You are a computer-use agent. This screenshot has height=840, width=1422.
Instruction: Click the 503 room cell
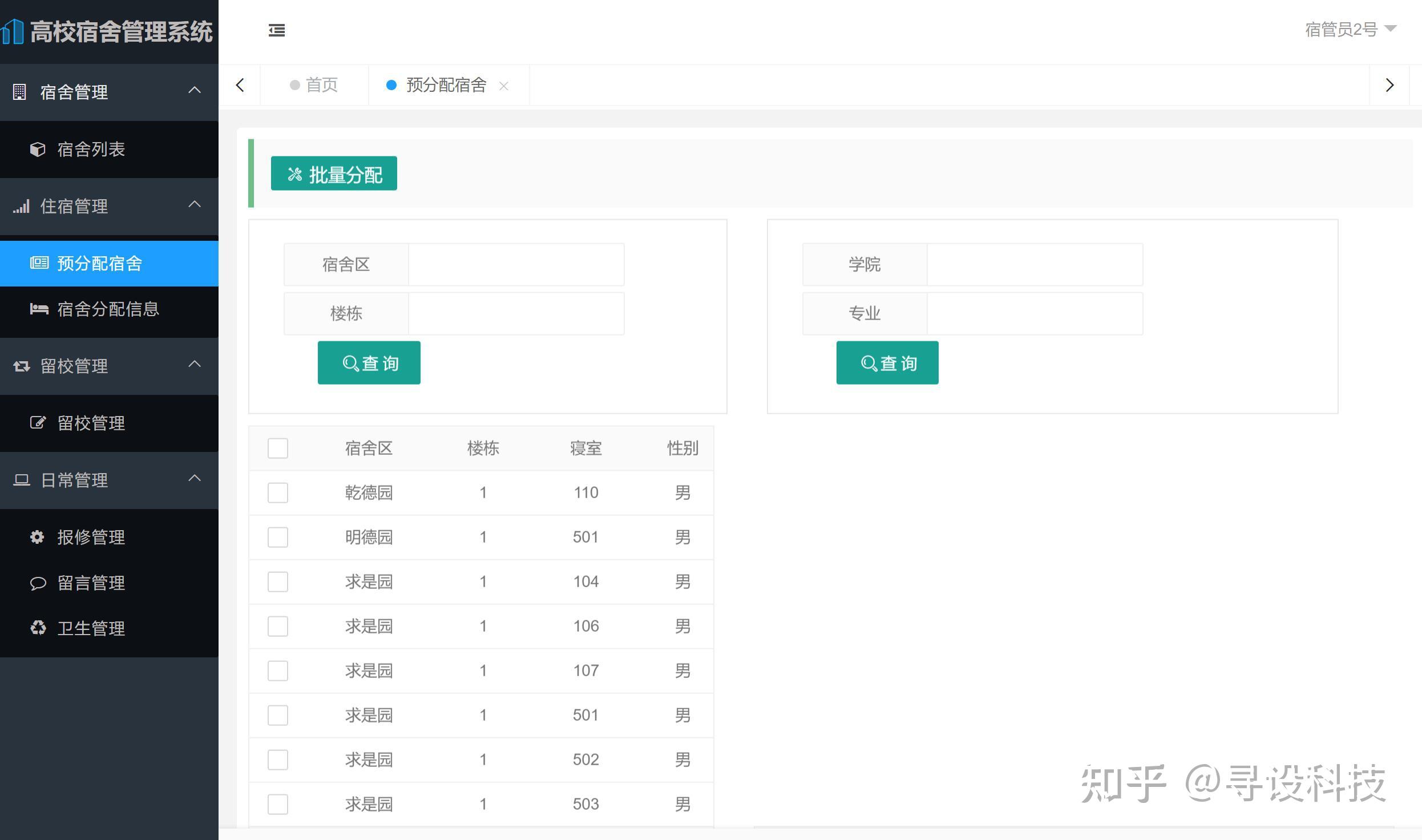click(x=586, y=804)
